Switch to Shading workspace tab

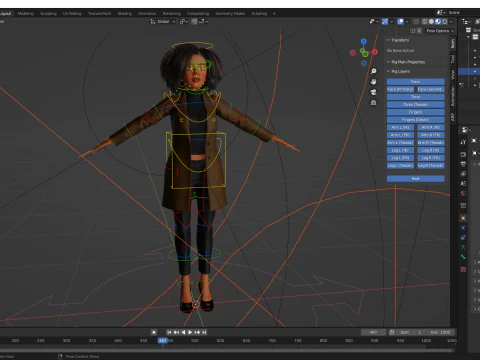pos(125,14)
